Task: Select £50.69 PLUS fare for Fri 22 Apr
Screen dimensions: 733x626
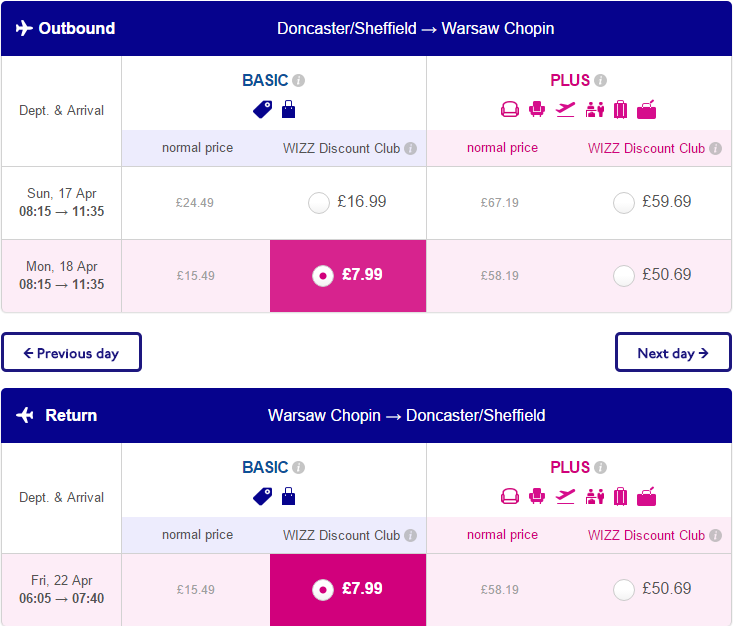Action: click(624, 590)
